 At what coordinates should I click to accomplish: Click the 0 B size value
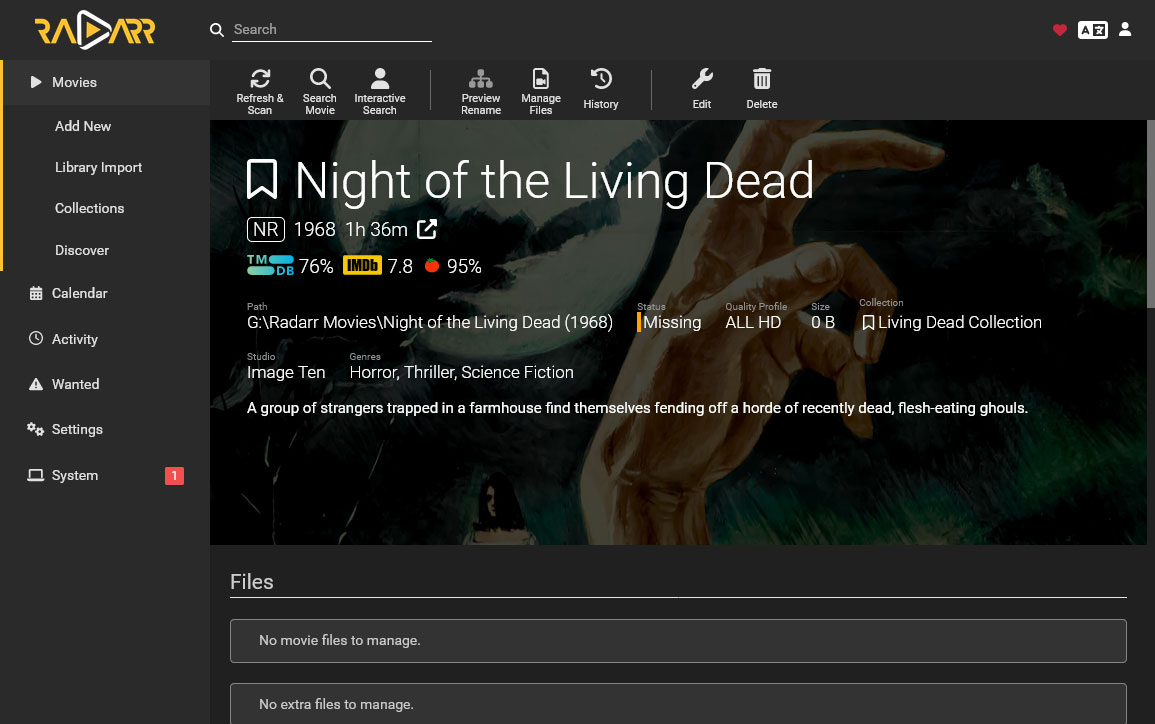click(x=823, y=323)
